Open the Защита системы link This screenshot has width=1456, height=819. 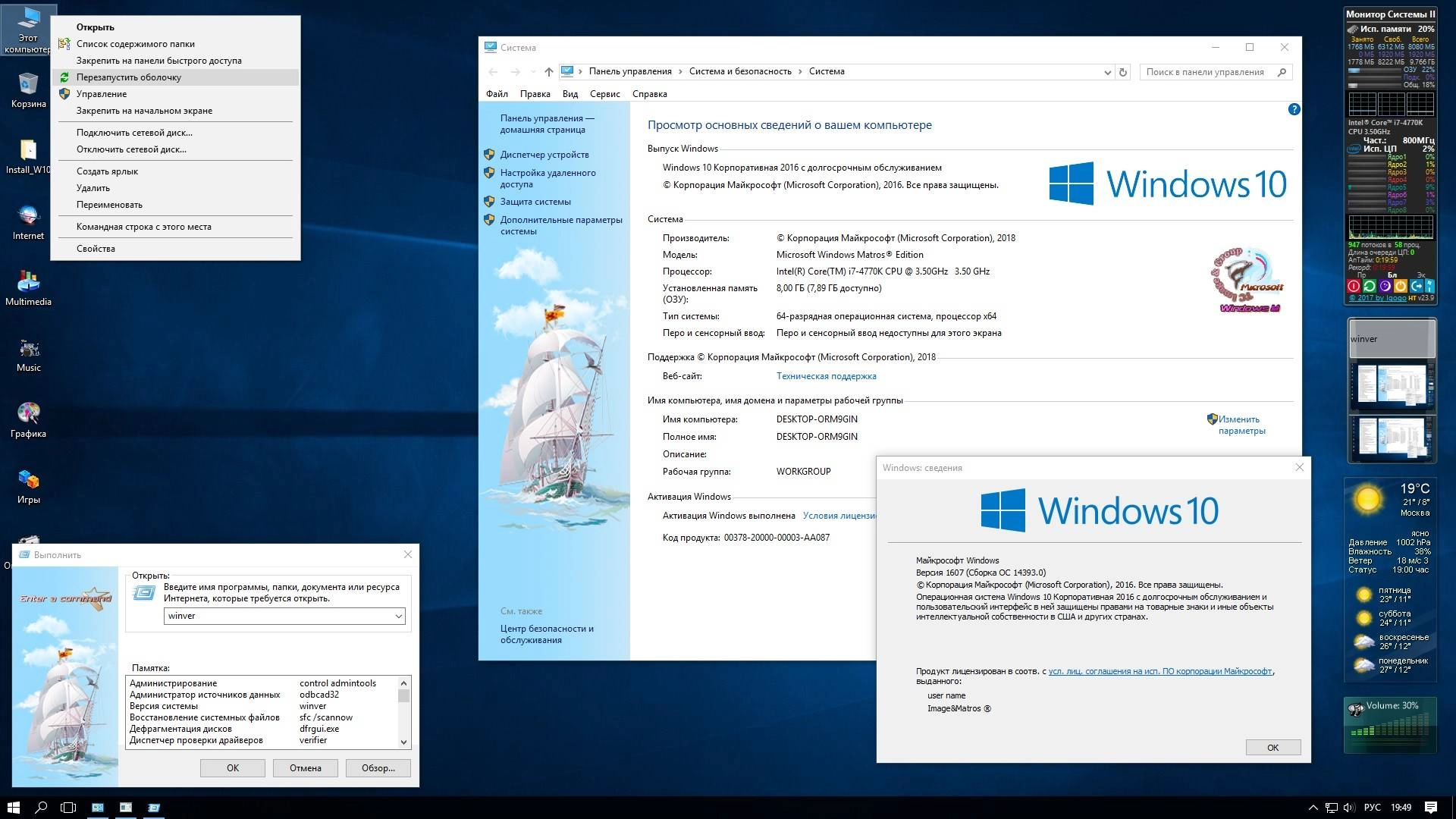[x=535, y=202]
